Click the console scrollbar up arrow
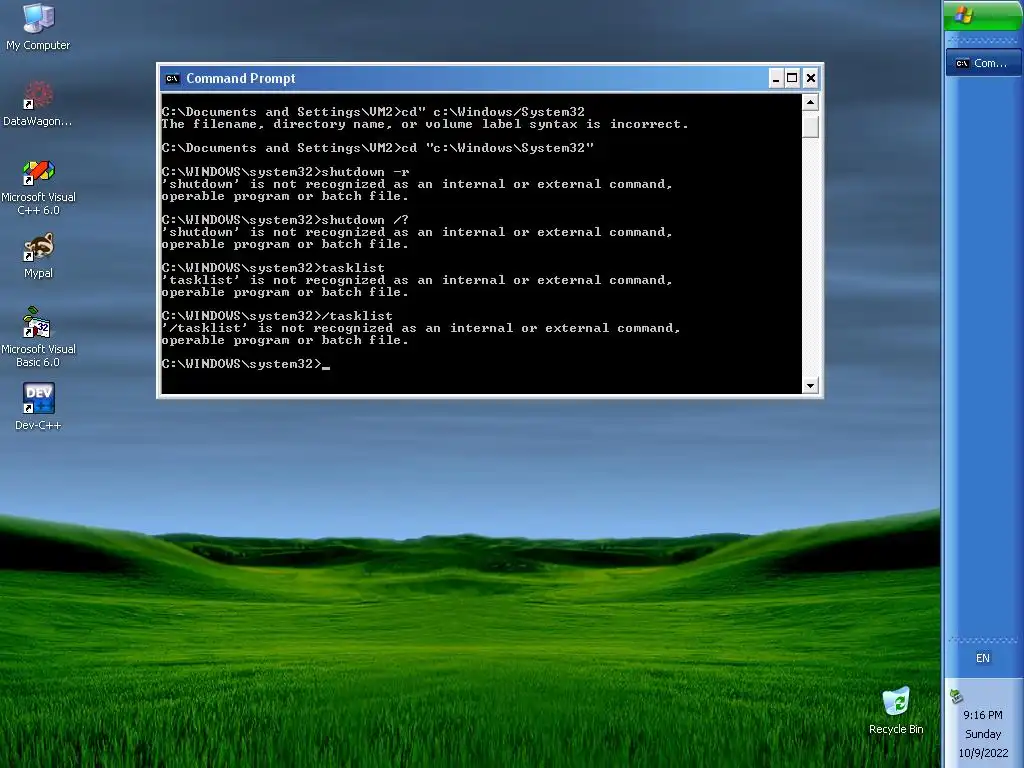The image size is (1024, 768). 810,103
